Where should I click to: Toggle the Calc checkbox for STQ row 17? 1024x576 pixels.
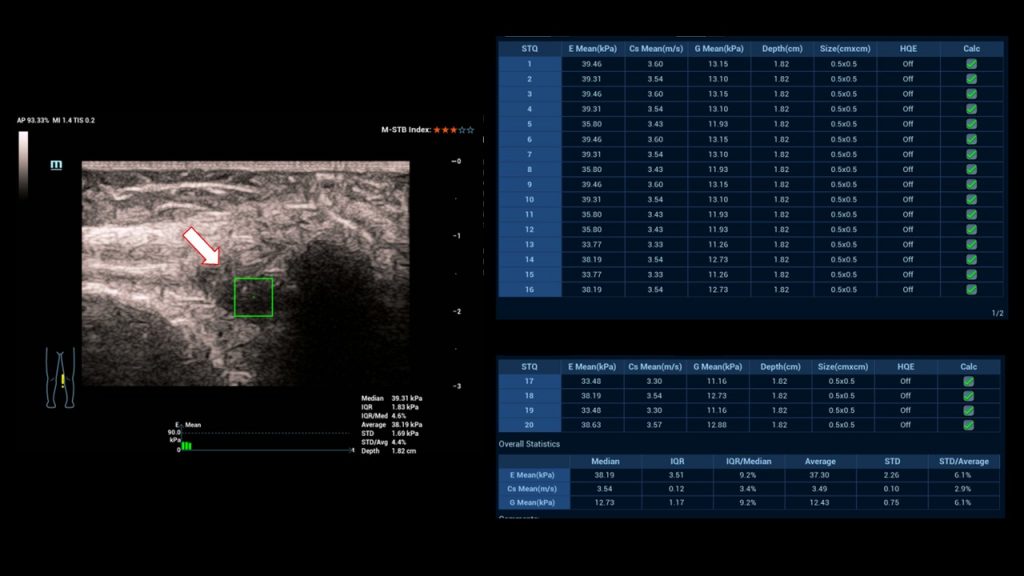[x=968, y=381]
